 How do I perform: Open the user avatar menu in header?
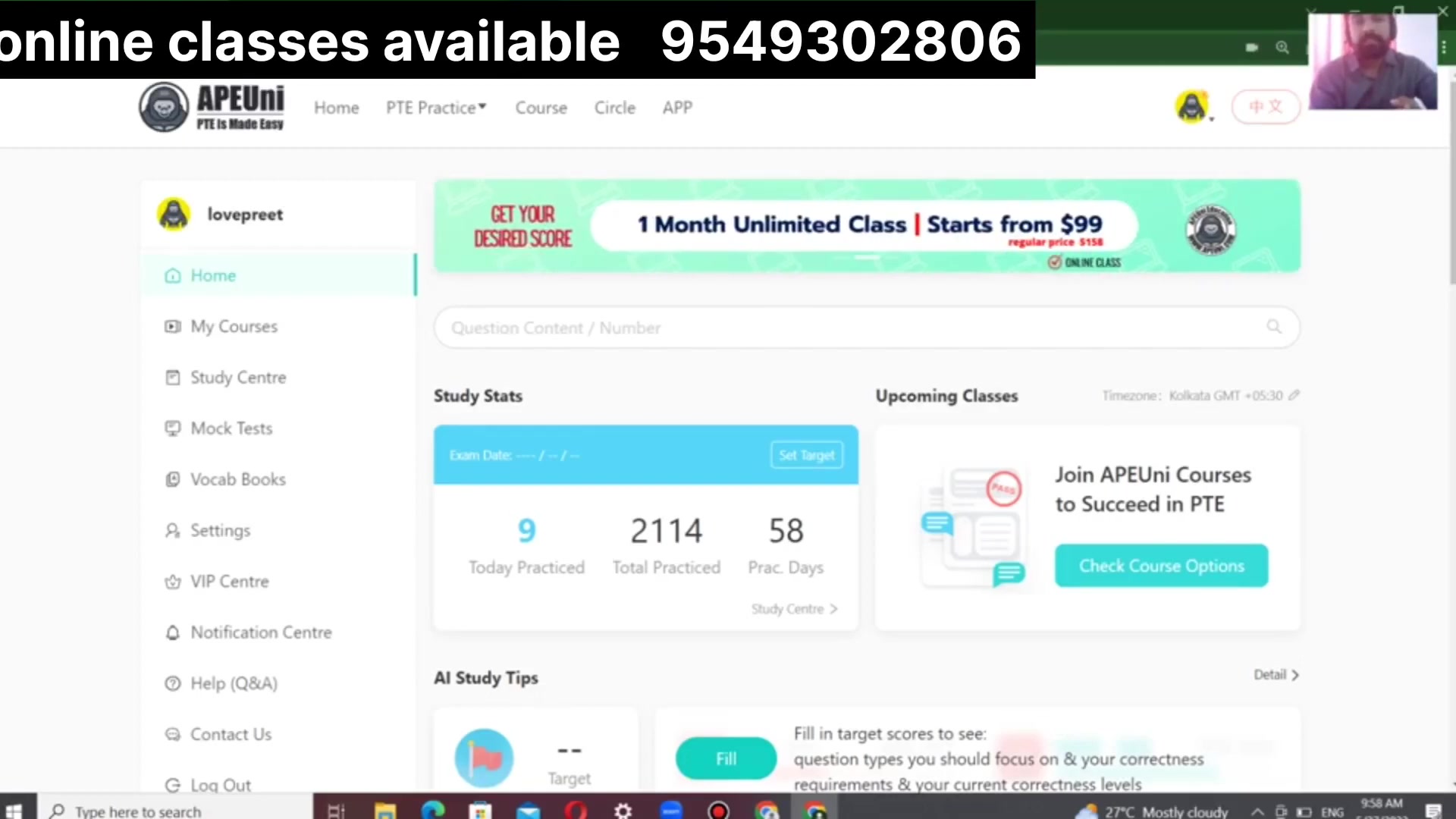point(1193,107)
